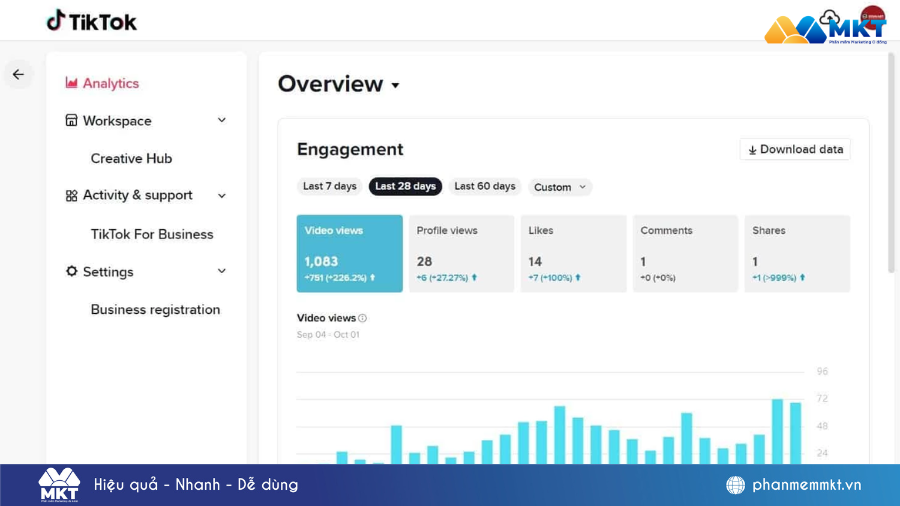The width and height of the screenshot is (900, 506).
Task: Select the Profile views metric card
Action: [461, 253]
